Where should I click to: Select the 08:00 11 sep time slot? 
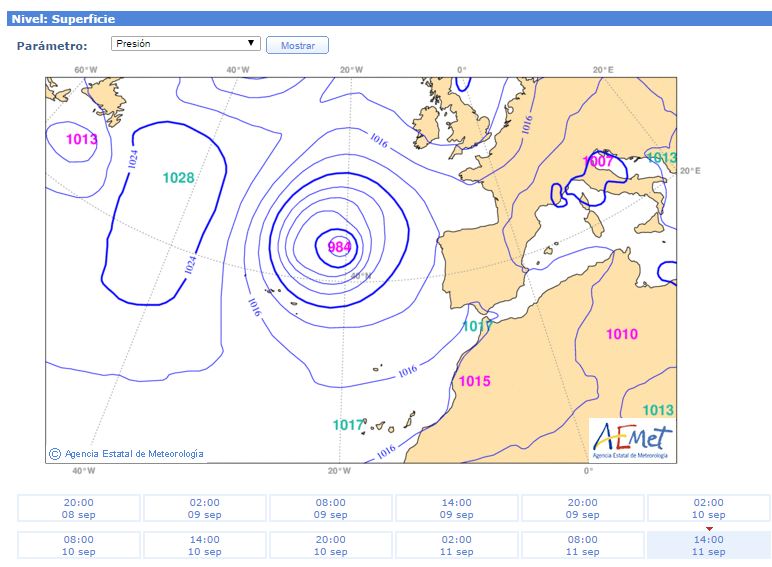pos(583,545)
